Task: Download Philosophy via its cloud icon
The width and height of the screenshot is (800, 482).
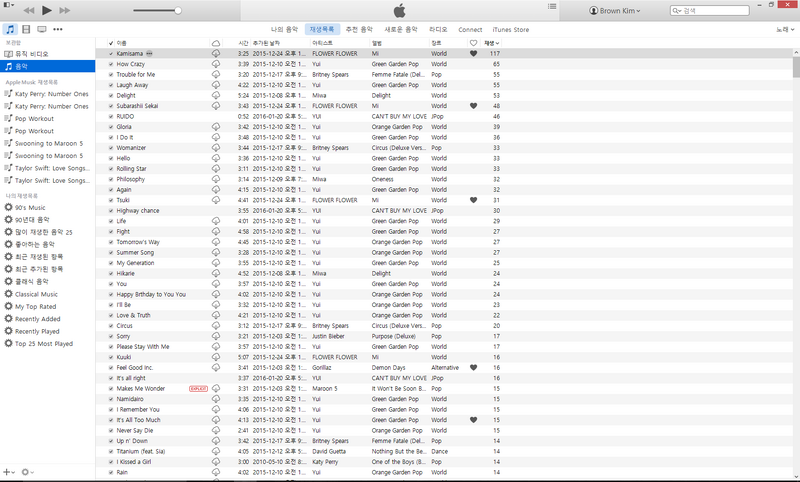Action: 216,179
